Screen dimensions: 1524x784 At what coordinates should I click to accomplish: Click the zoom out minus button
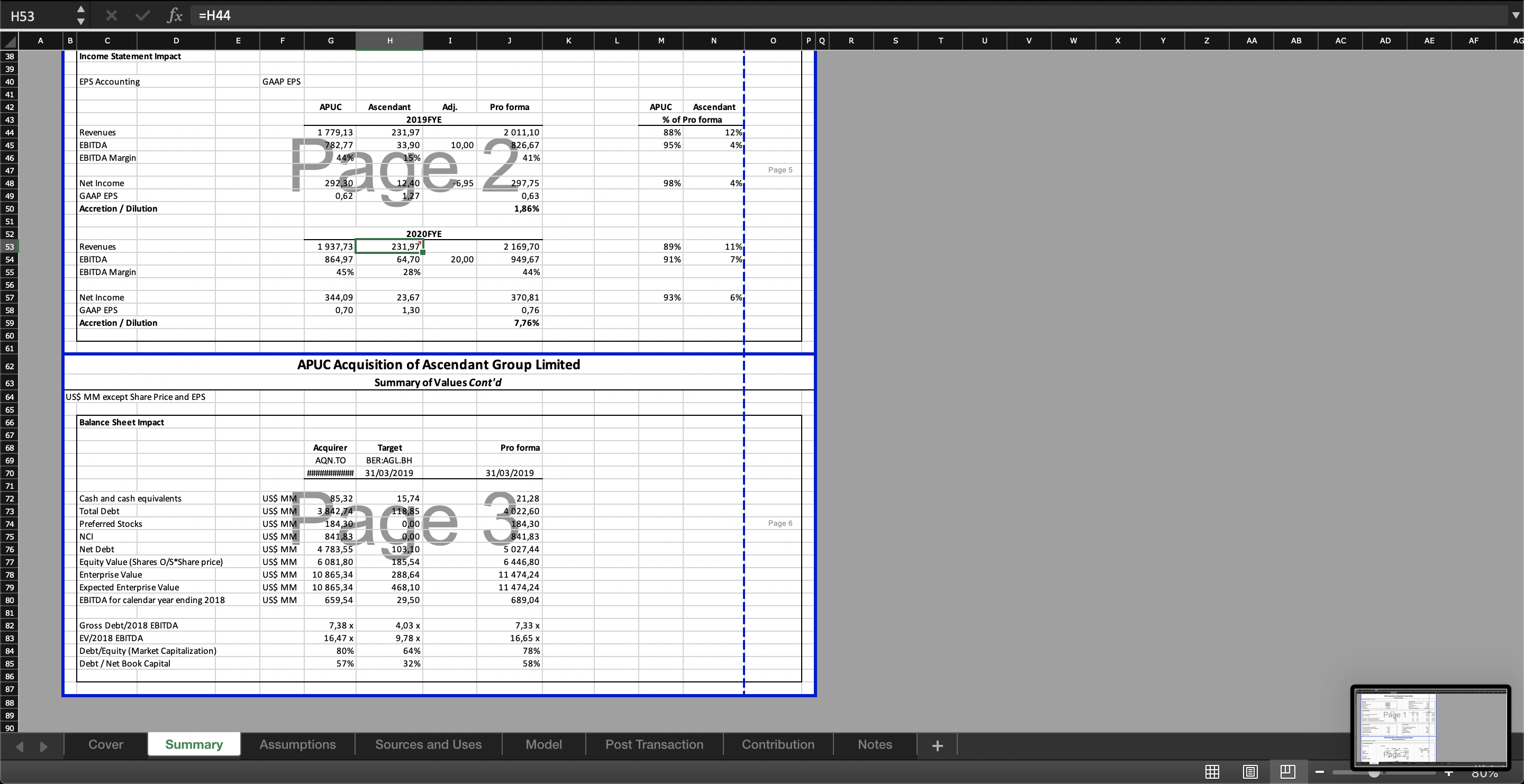pyautogui.click(x=1319, y=772)
